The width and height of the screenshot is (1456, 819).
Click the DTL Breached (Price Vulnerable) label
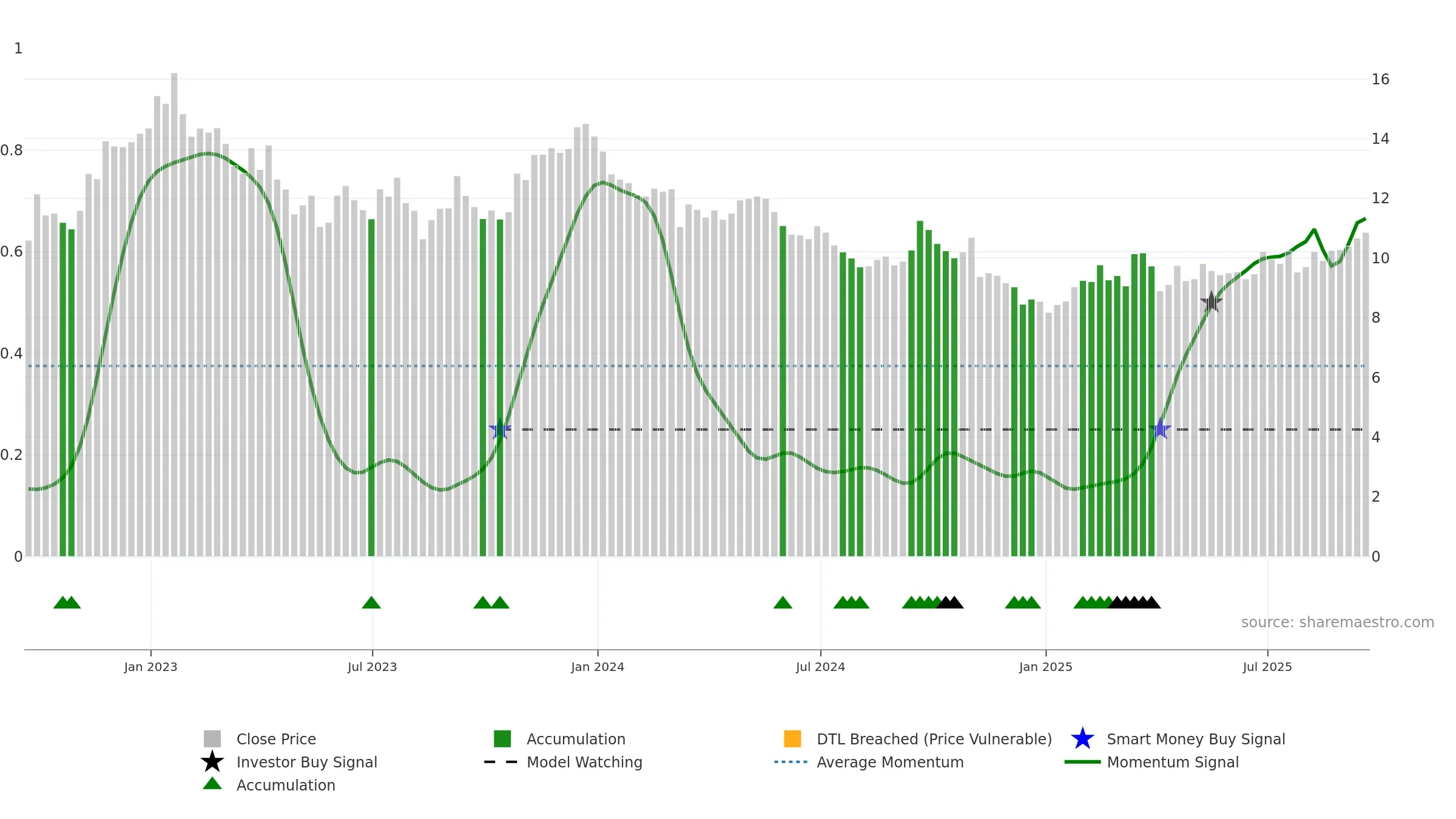click(934, 739)
